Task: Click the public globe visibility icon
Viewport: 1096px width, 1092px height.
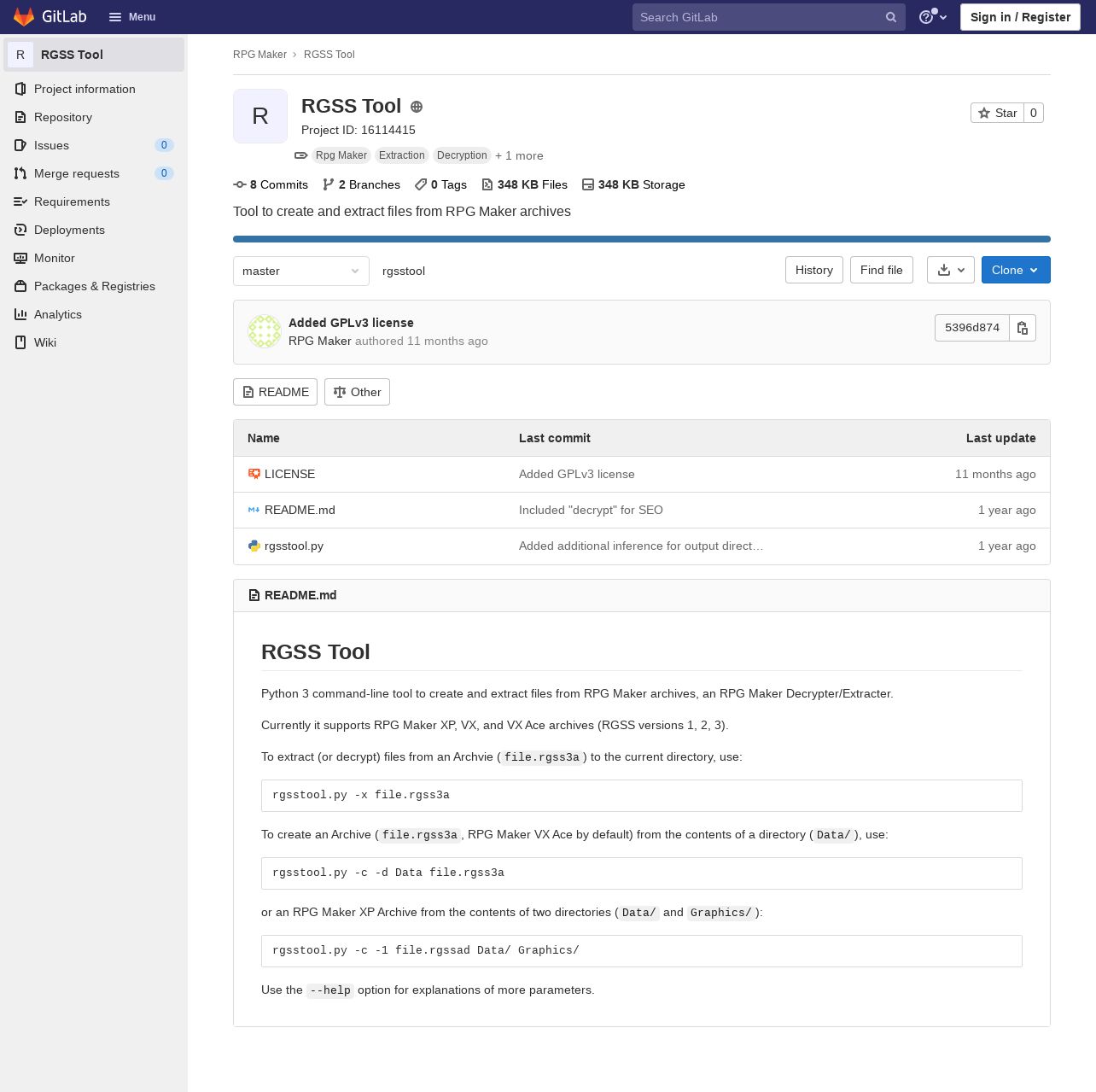Action: 417,107
